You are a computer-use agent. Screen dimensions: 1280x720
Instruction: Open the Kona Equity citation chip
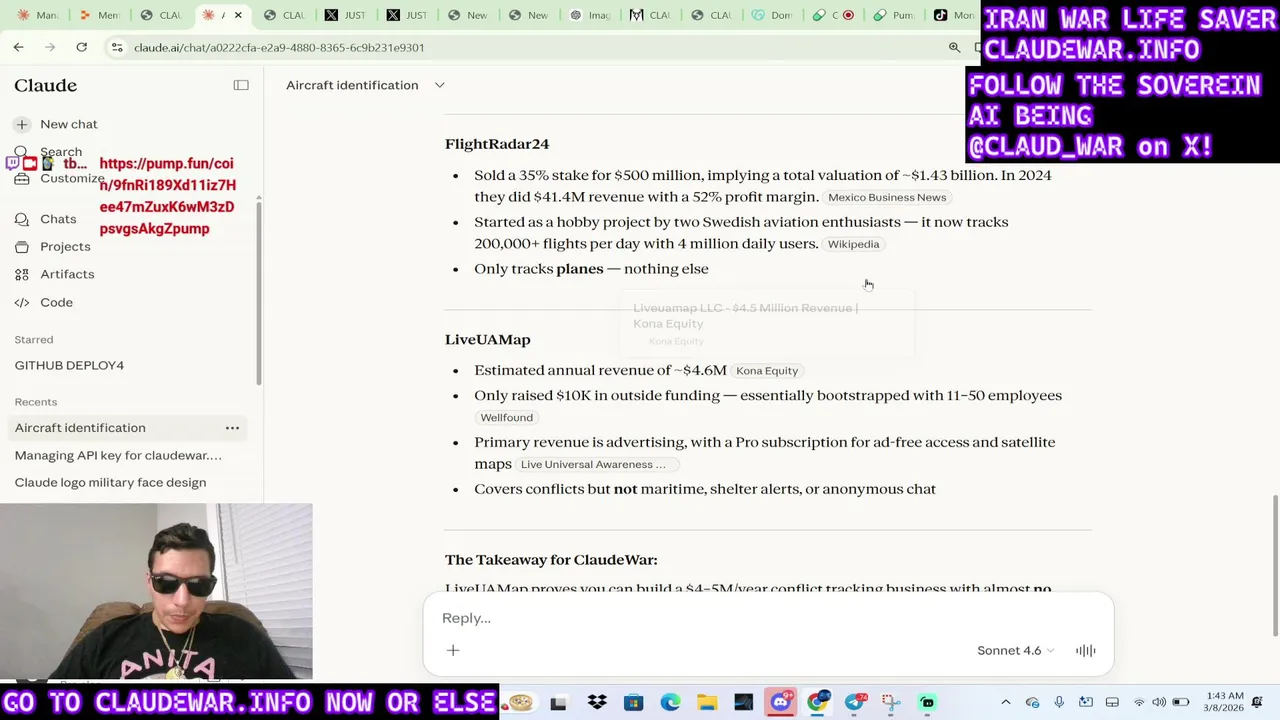[x=767, y=371]
